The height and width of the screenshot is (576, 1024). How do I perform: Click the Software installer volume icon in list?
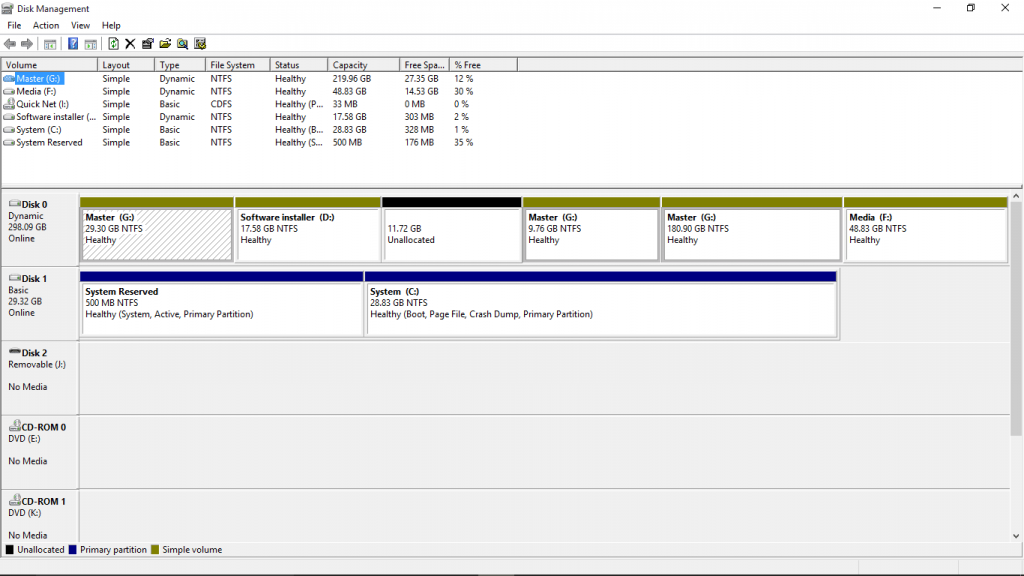coord(9,117)
